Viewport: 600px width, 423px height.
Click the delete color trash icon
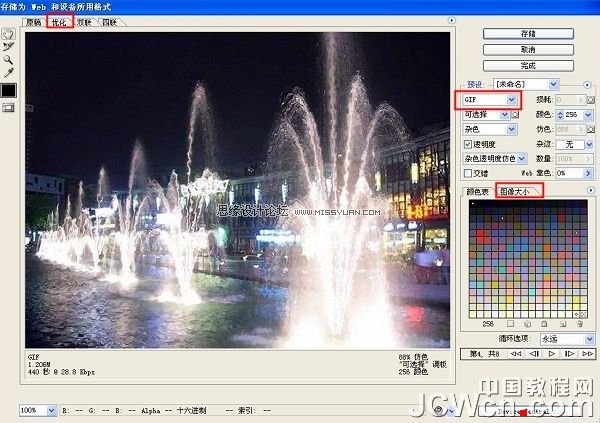(x=578, y=324)
